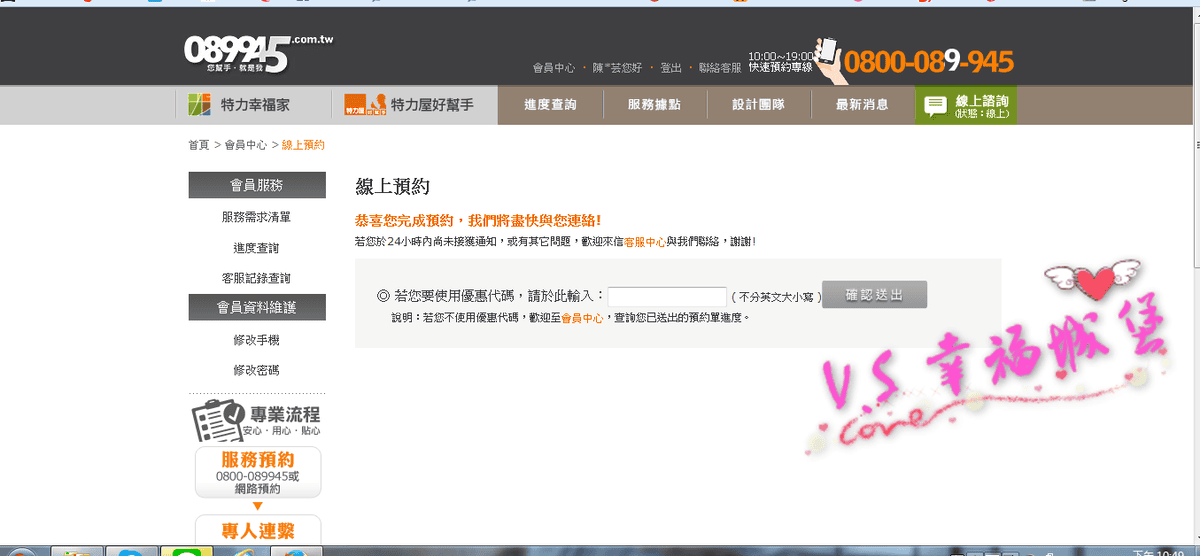Image resolution: width=1200 pixels, height=556 pixels.
Task: Open the green LINE app in taskbar
Action: [x=185, y=552]
